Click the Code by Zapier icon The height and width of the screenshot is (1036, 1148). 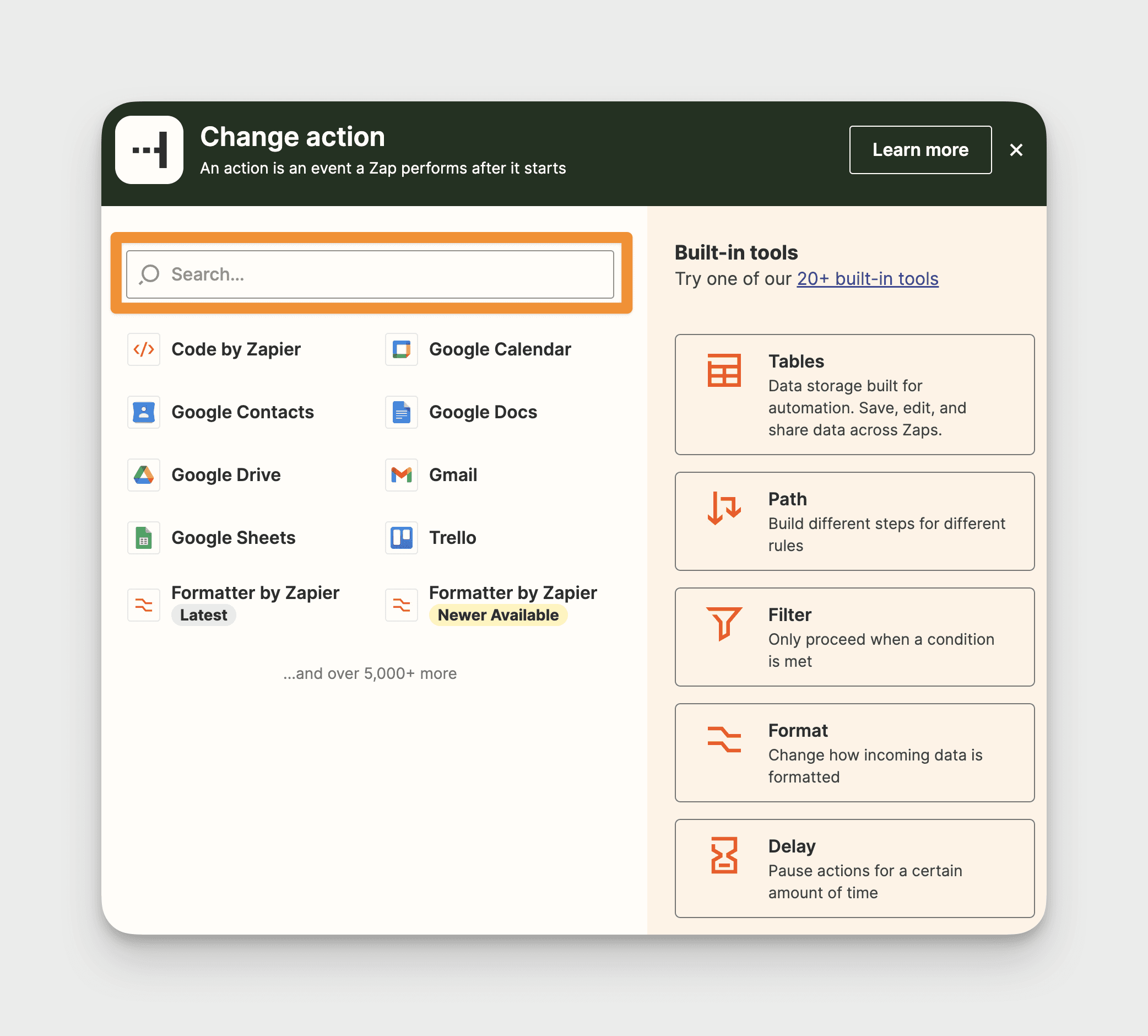point(143,349)
